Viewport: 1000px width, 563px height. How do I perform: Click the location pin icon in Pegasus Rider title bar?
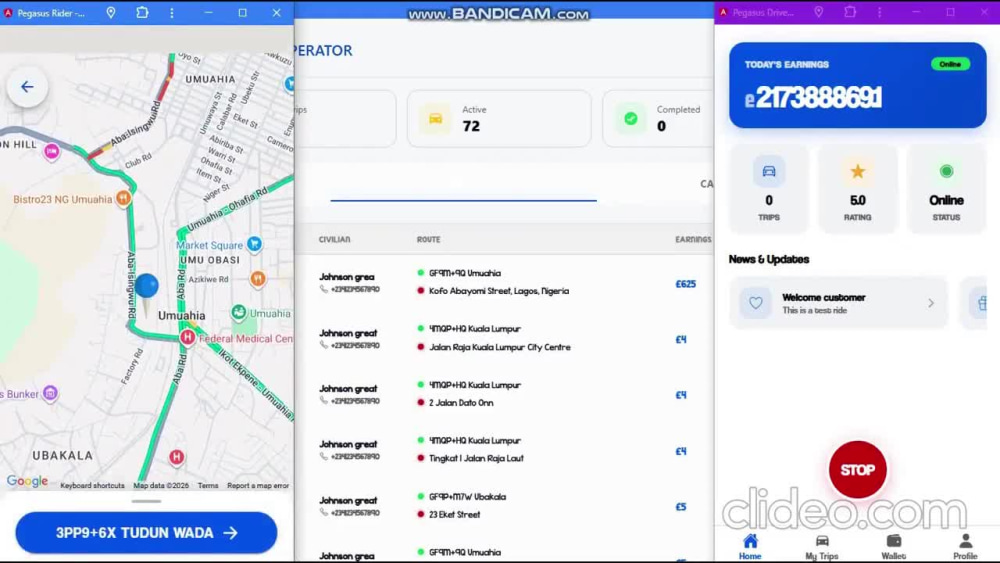pos(111,13)
